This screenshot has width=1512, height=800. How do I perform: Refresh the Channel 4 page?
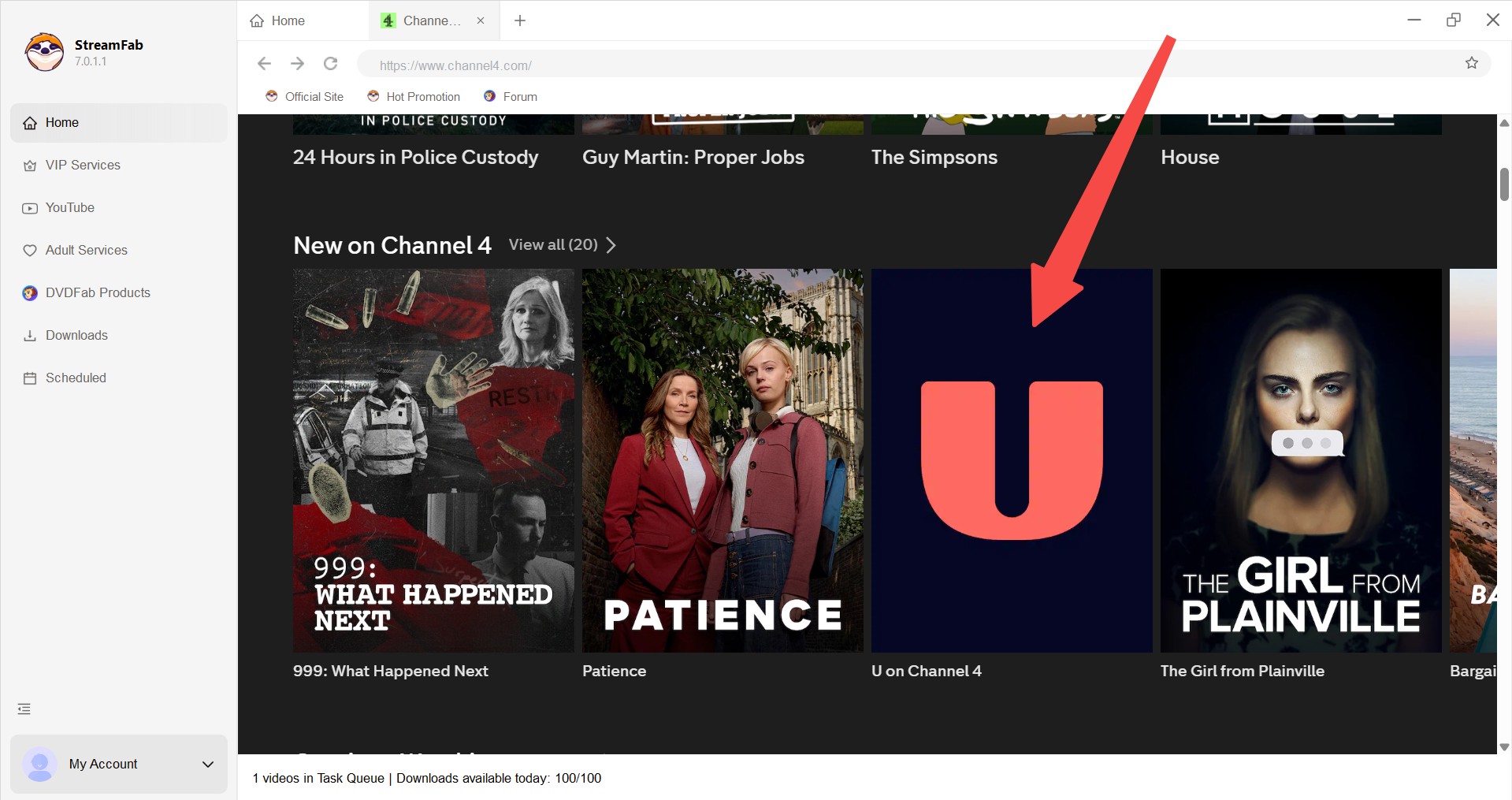pos(330,64)
